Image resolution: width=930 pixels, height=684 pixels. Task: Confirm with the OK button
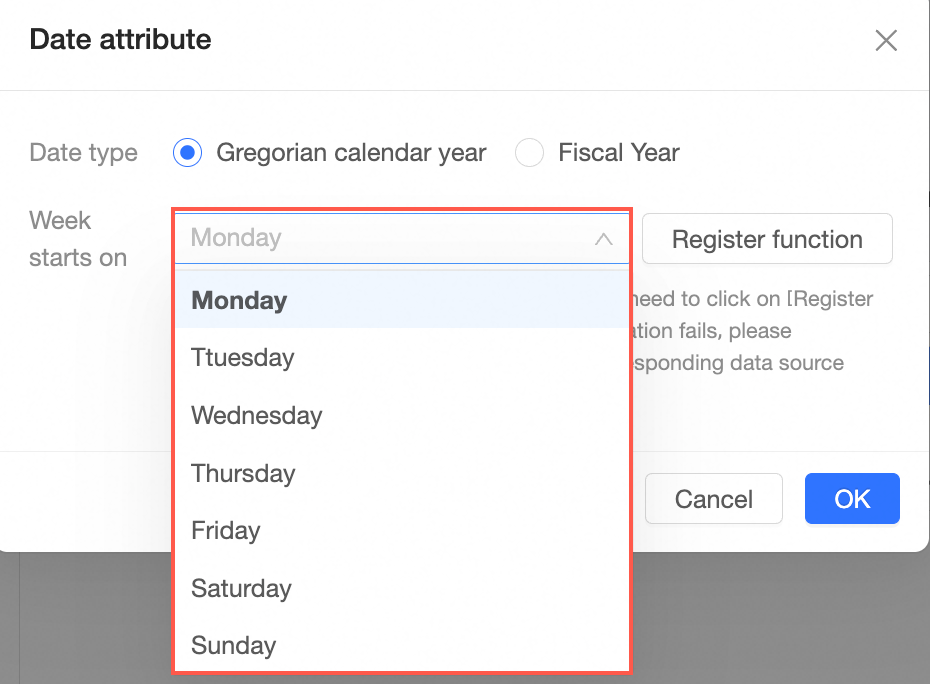coord(852,499)
